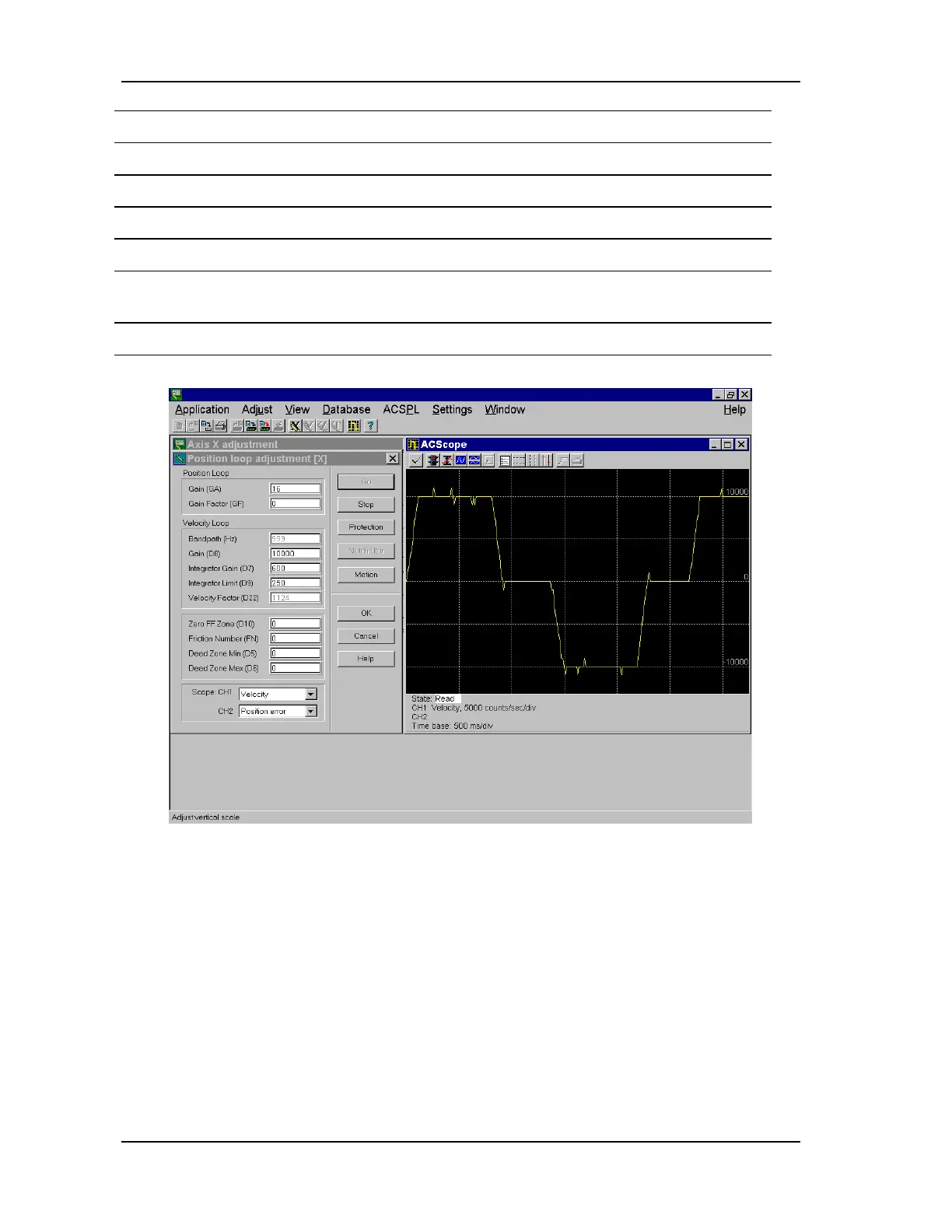Click the vertical scale arrows icon in ACScope

[x=447, y=460]
